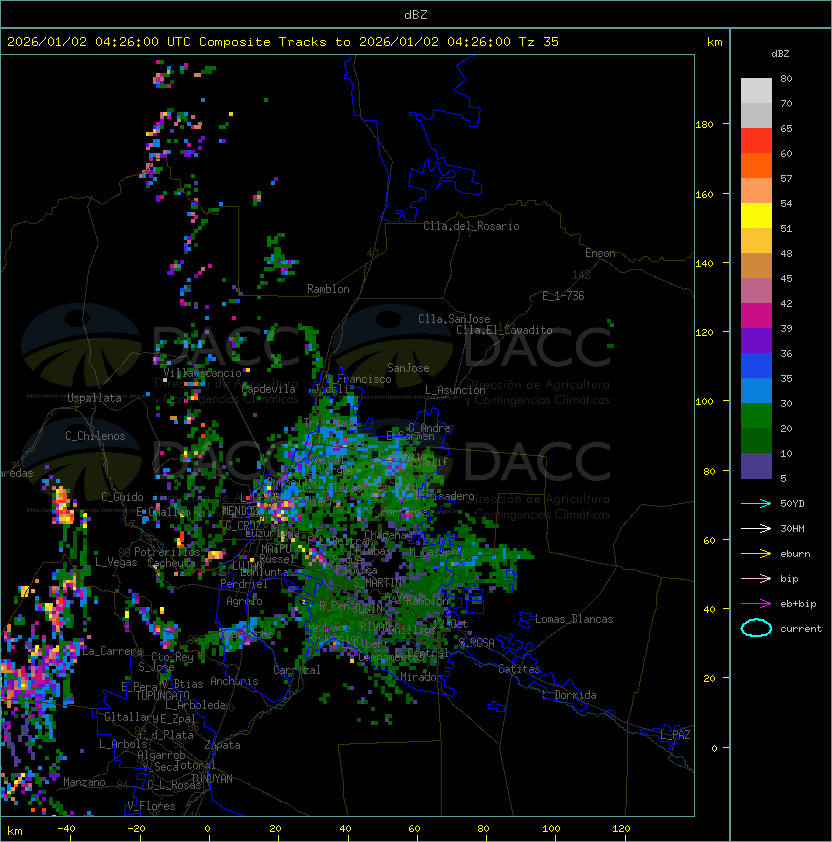The width and height of the screenshot is (832, 842).
Task: Select the 30 dBZ green swatch
Action: pos(756,415)
